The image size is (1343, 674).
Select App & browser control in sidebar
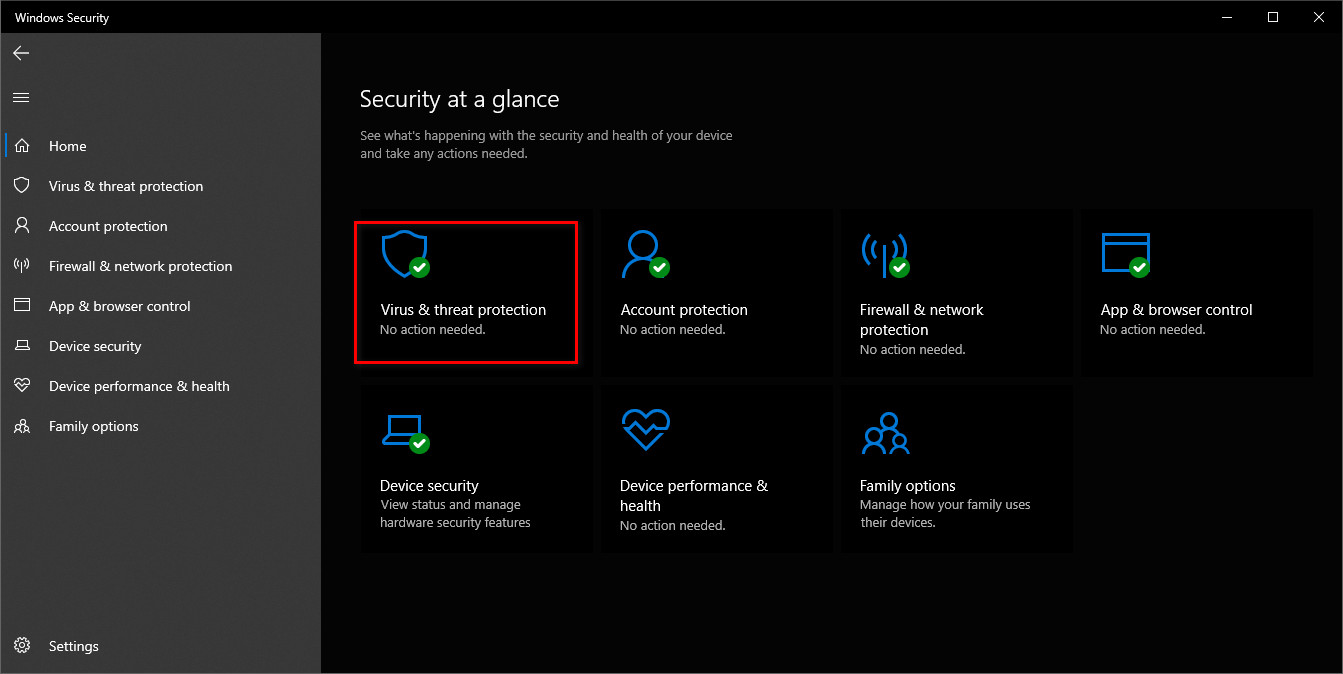(119, 306)
